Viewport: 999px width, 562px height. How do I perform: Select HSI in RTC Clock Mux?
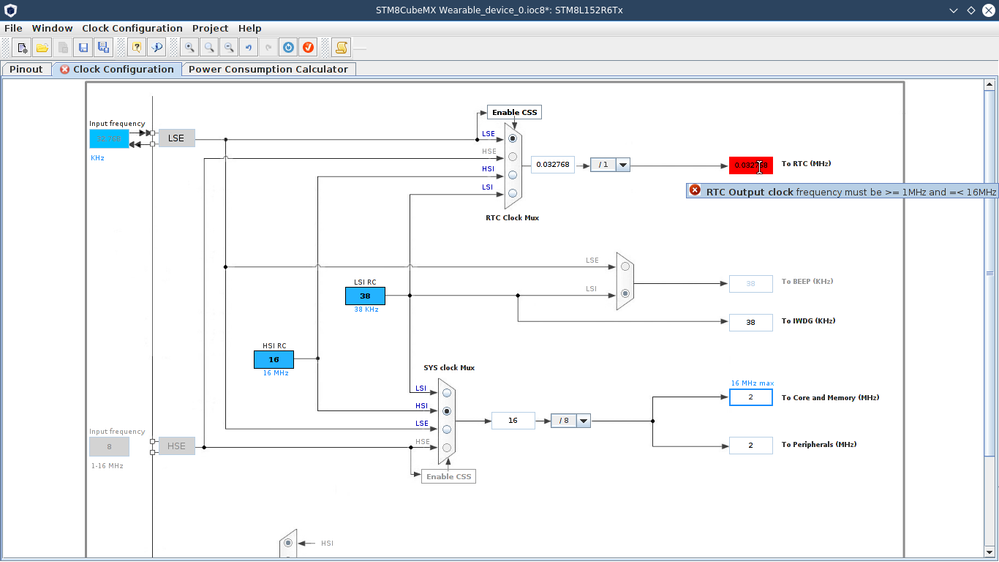coord(513,175)
